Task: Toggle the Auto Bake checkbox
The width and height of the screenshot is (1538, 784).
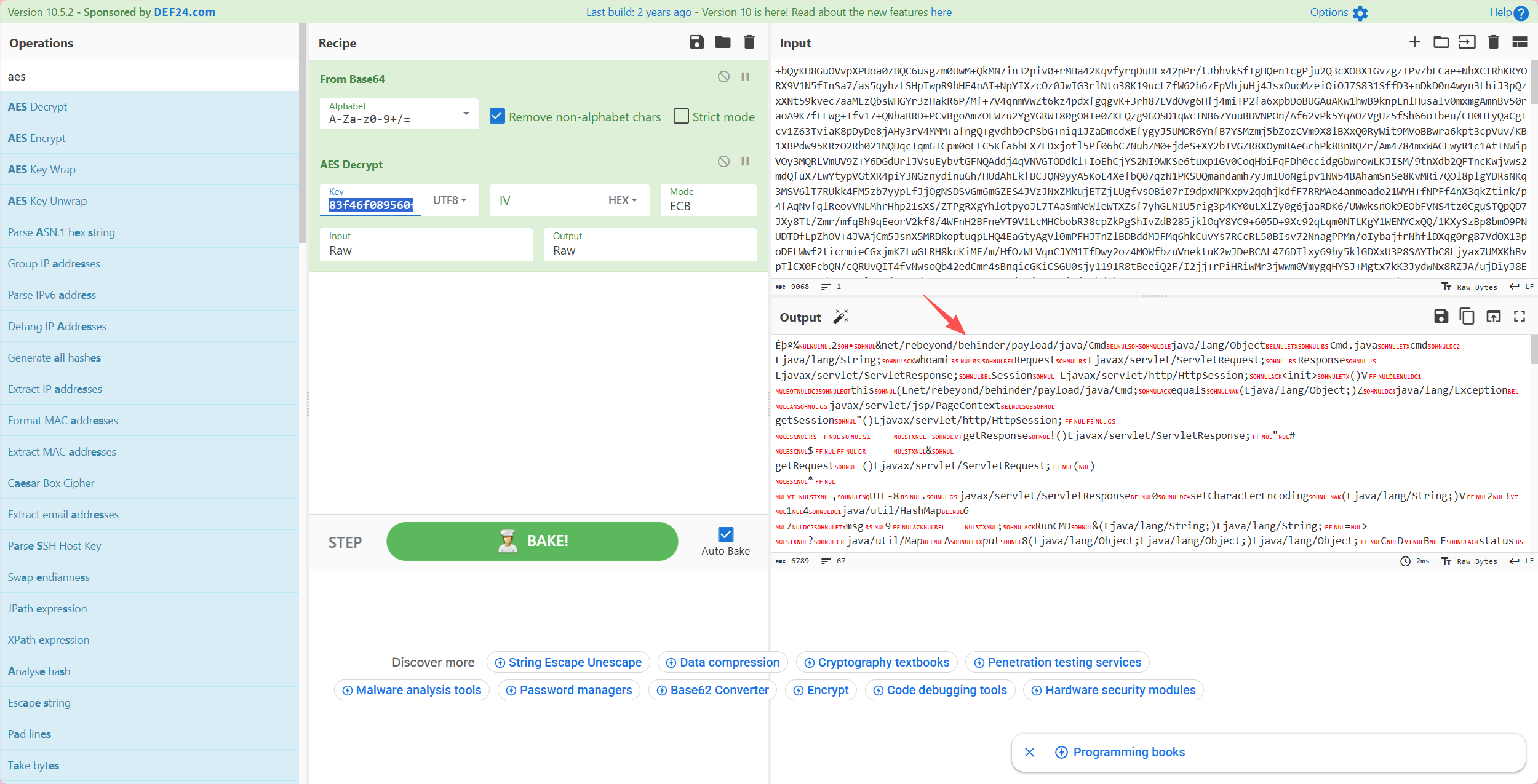Action: tap(725, 534)
